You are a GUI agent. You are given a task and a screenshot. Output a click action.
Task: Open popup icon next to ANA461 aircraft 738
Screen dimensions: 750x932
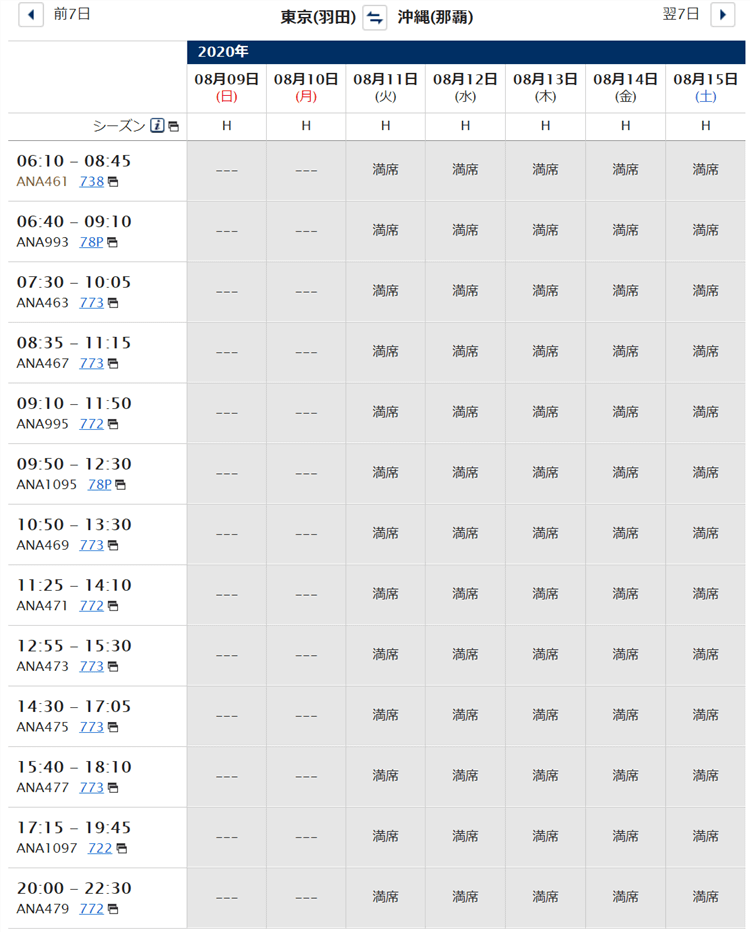pos(113,182)
